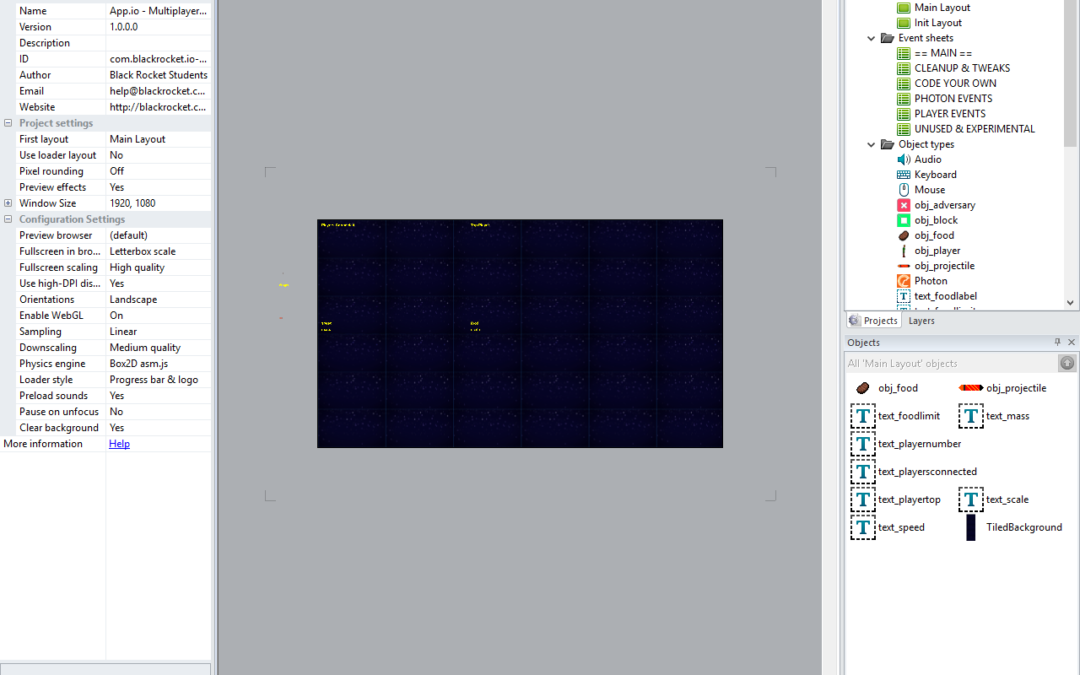Image resolution: width=1080 pixels, height=675 pixels.
Task: Click the Email help@blackrocket value
Action: point(159,91)
